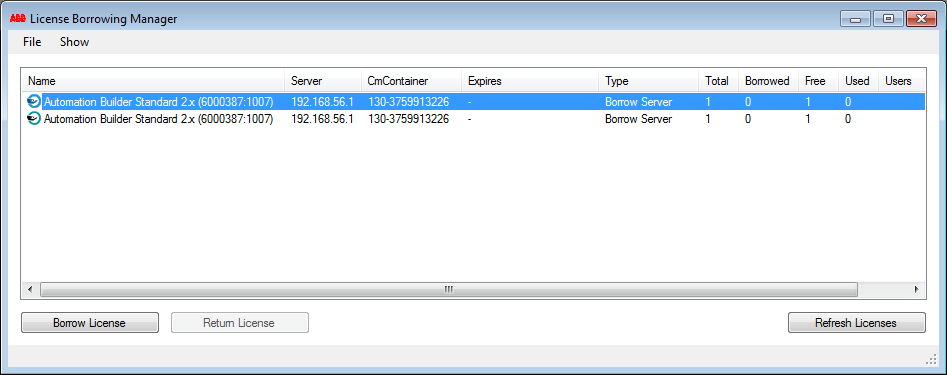Click the ABB logo in the title bar
Image resolution: width=947 pixels, height=375 pixels.
coord(18,19)
